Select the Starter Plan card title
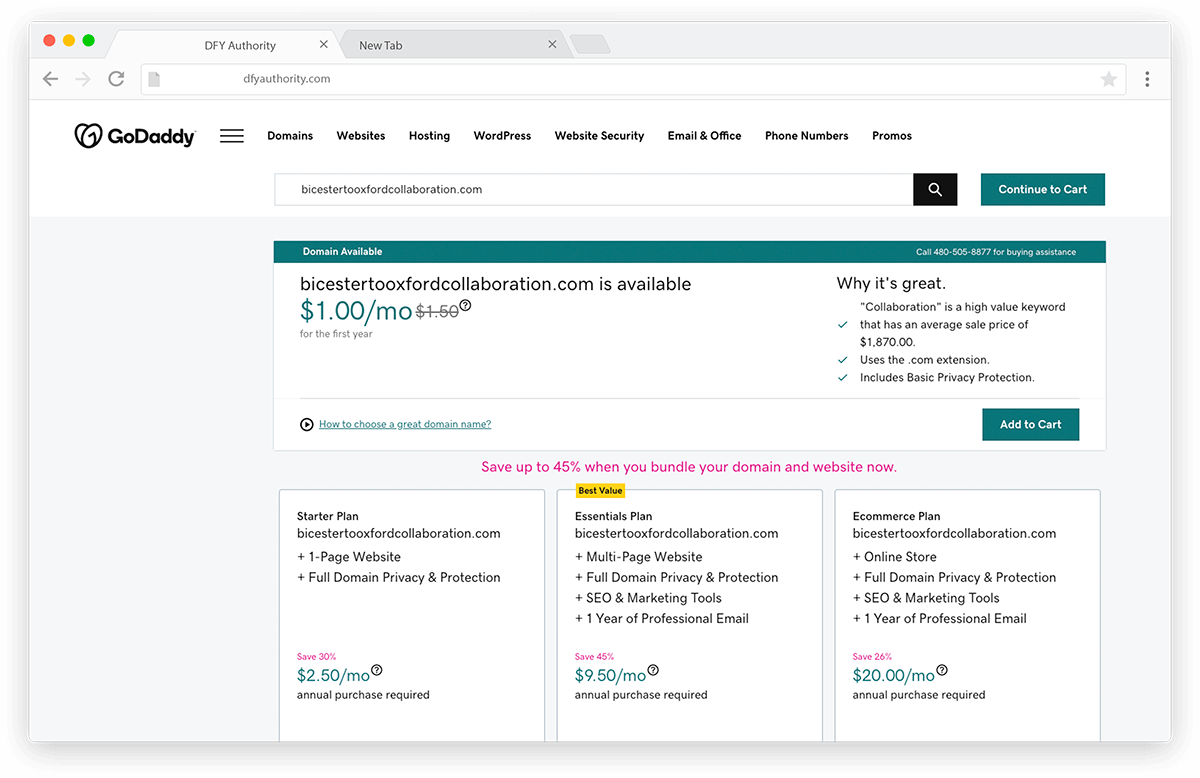This screenshot has height=778, width=1200. click(328, 516)
